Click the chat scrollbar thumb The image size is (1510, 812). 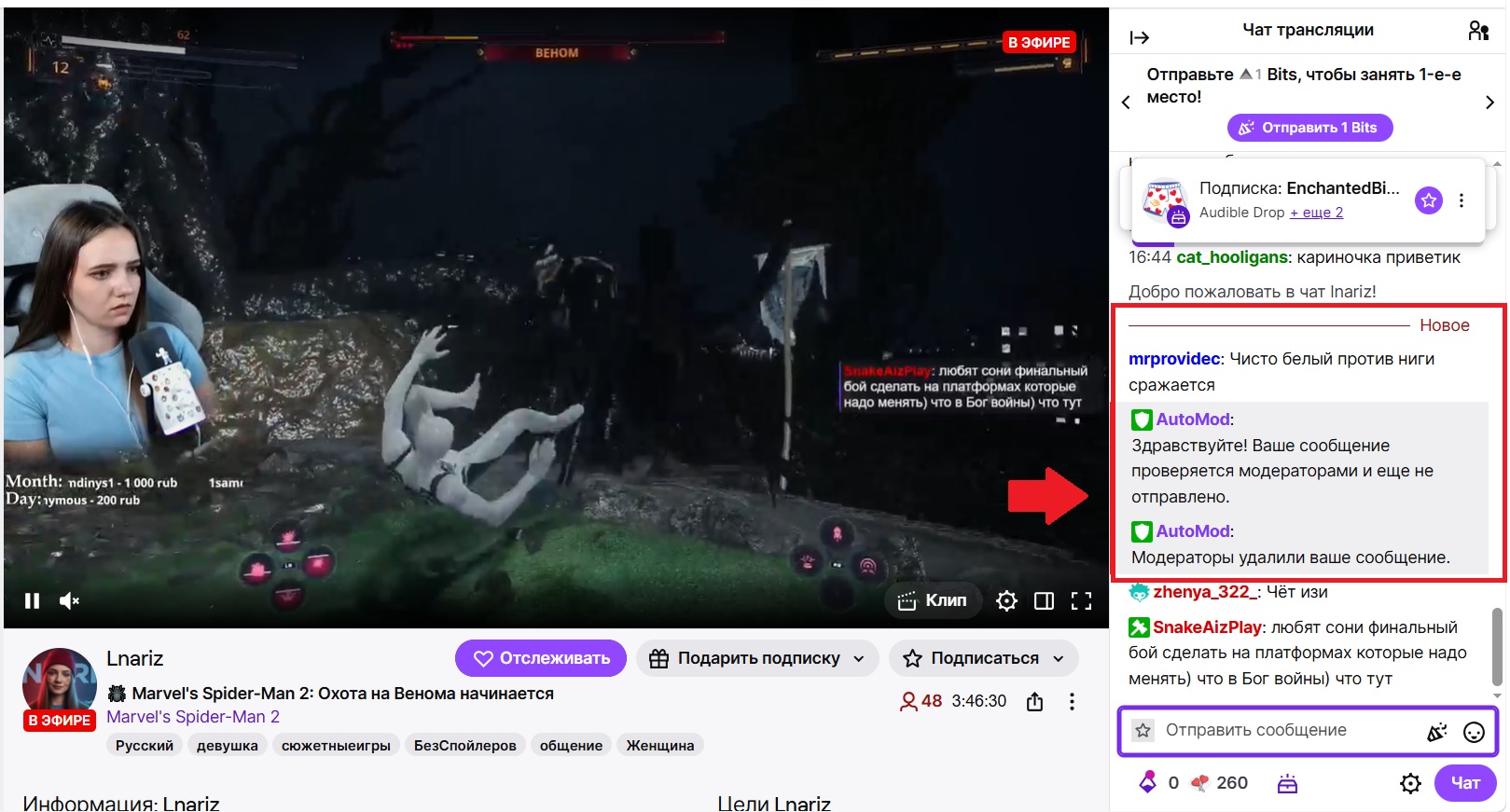pos(1497,646)
